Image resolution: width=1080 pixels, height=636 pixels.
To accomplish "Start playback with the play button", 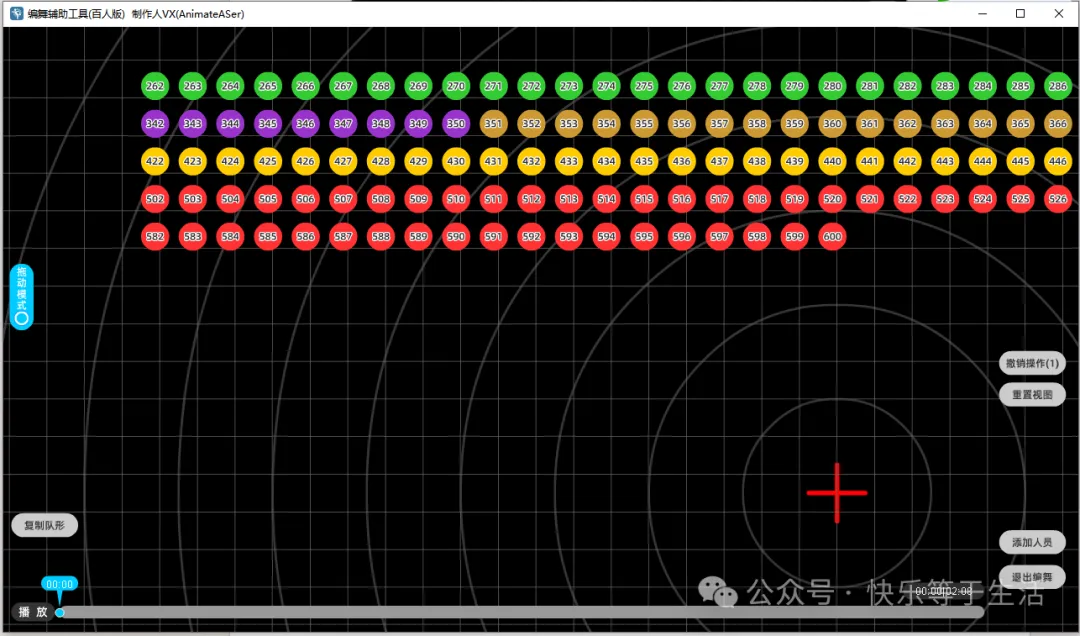I will pos(32,612).
